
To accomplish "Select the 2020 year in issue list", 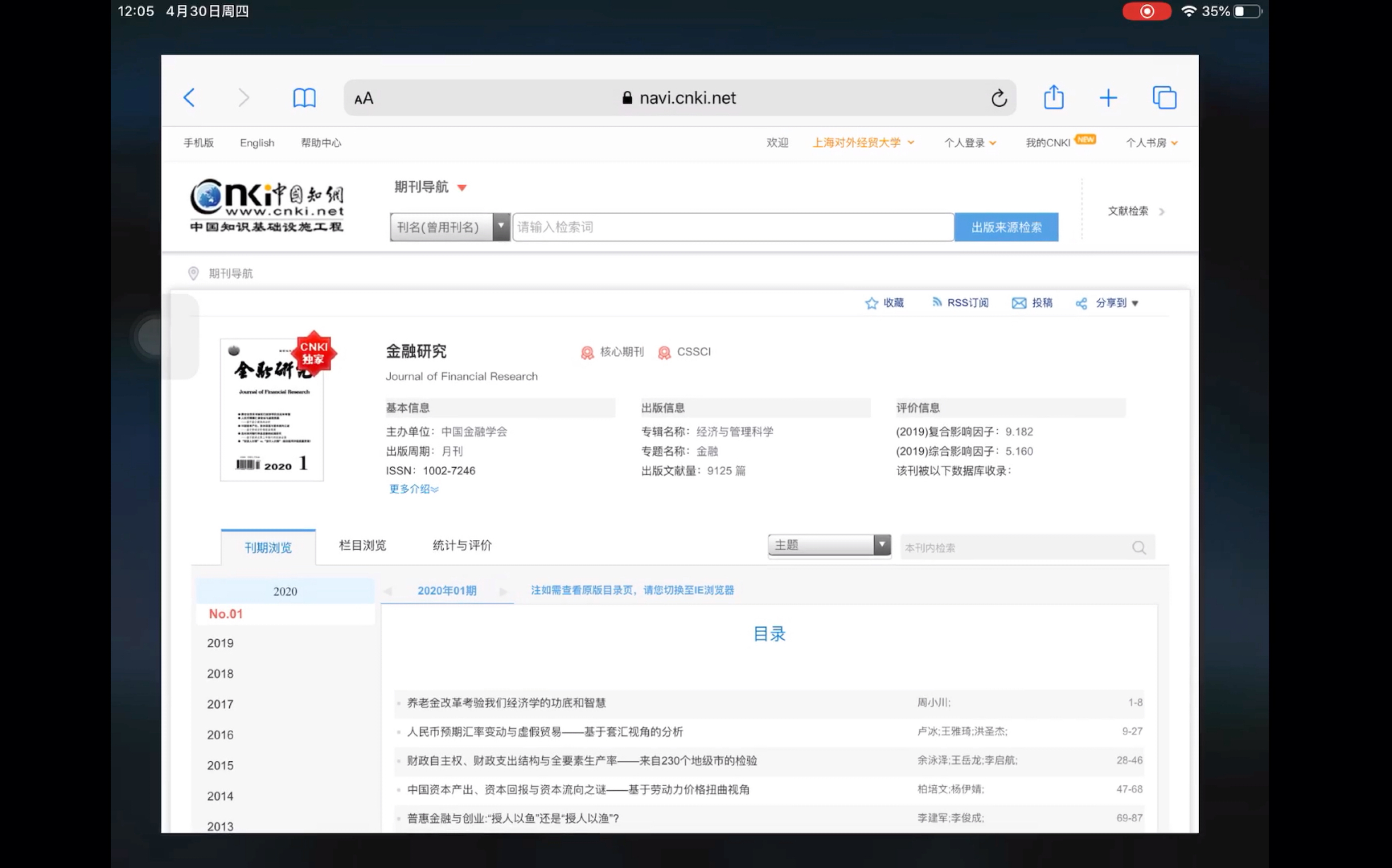I will [285, 591].
